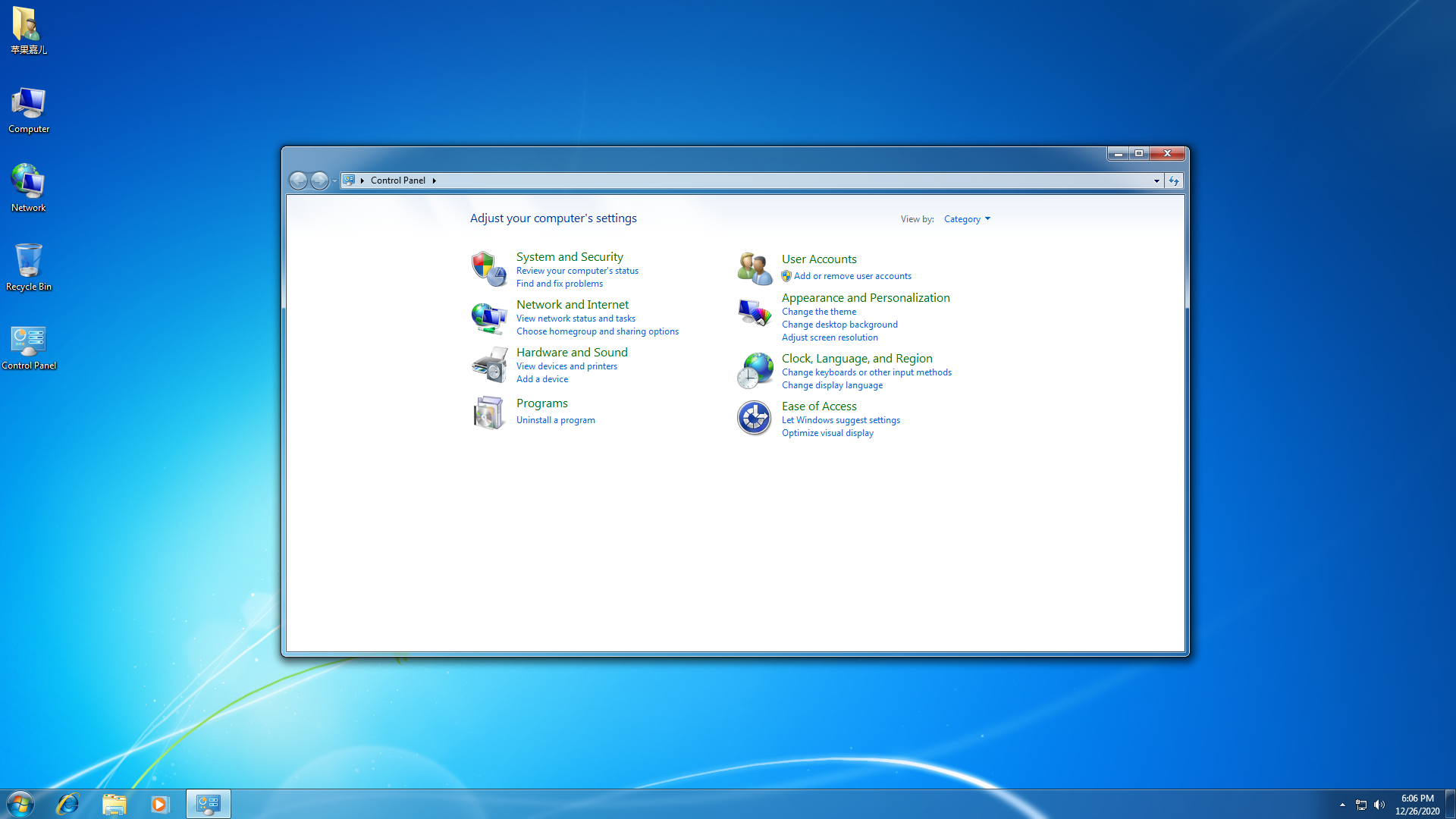This screenshot has width=1456, height=819.
Task: Click the volume icon in the tray
Action: (1380, 805)
